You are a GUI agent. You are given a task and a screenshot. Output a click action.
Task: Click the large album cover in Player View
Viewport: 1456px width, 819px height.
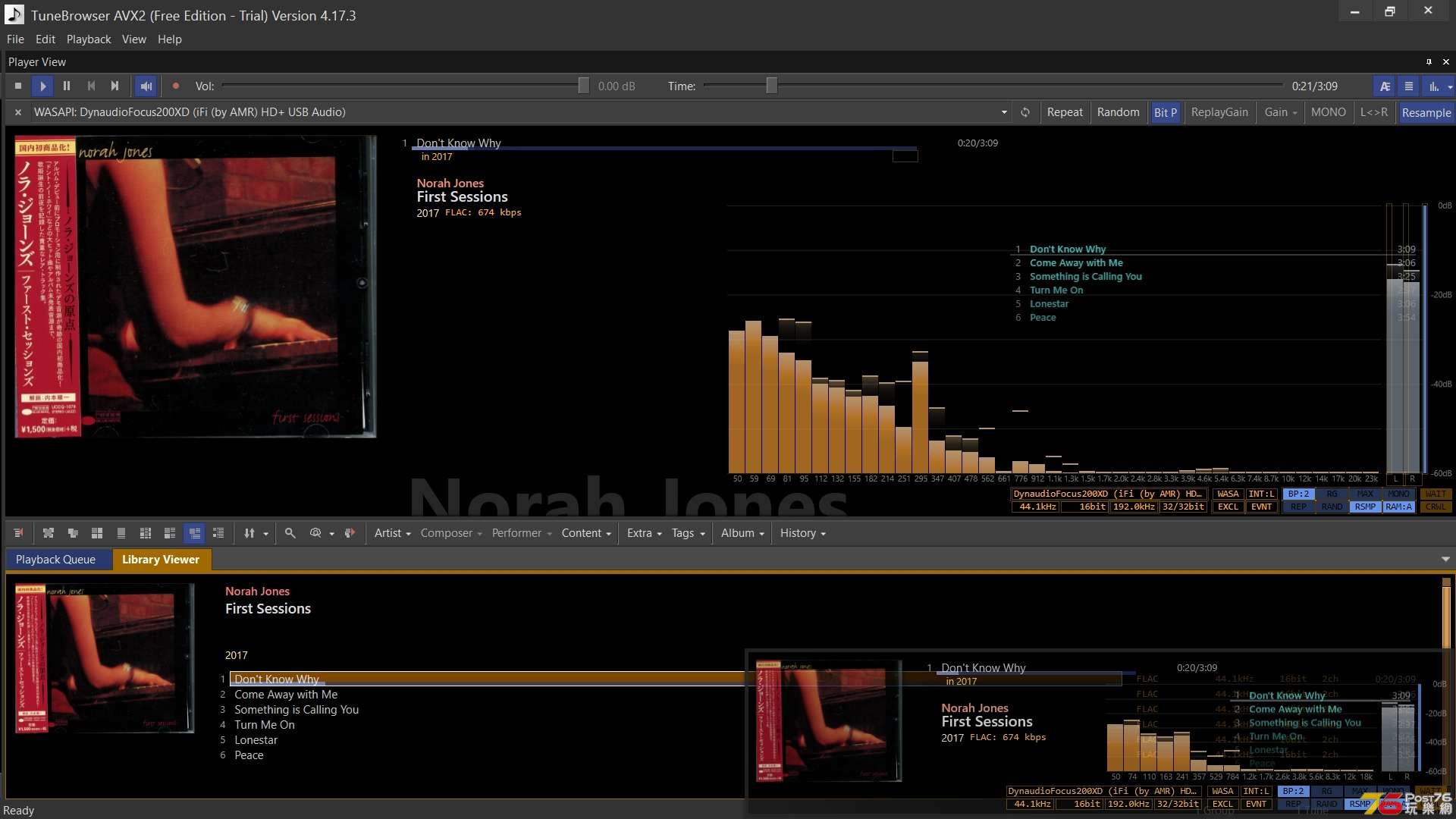[x=196, y=286]
